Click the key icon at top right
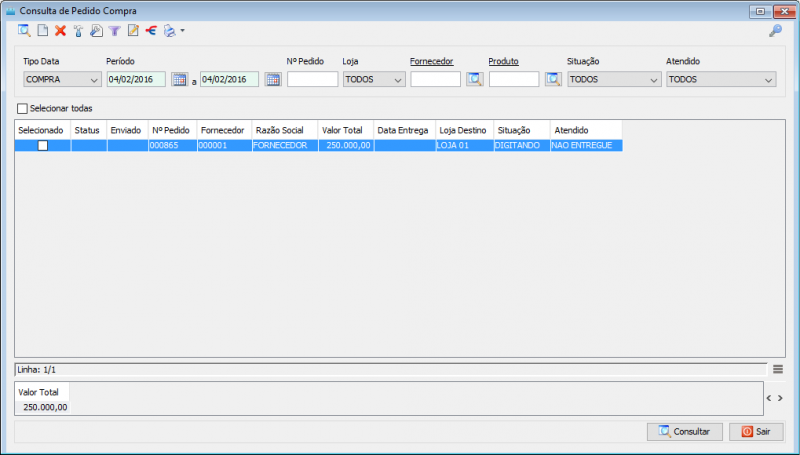Viewport: 800px width, 455px height. (776, 31)
